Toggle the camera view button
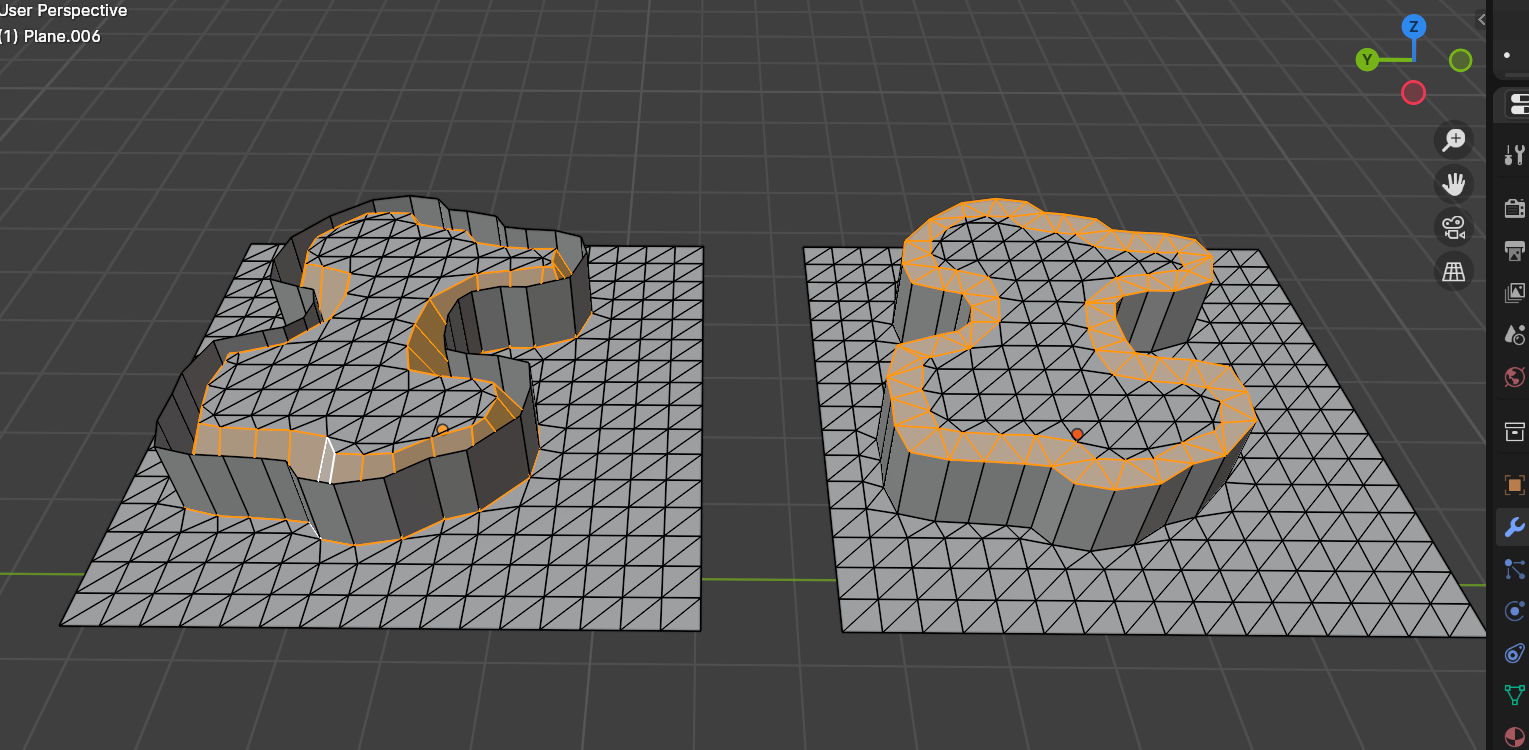The width and height of the screenshot is (1529, 750). tap(1453, 227)
